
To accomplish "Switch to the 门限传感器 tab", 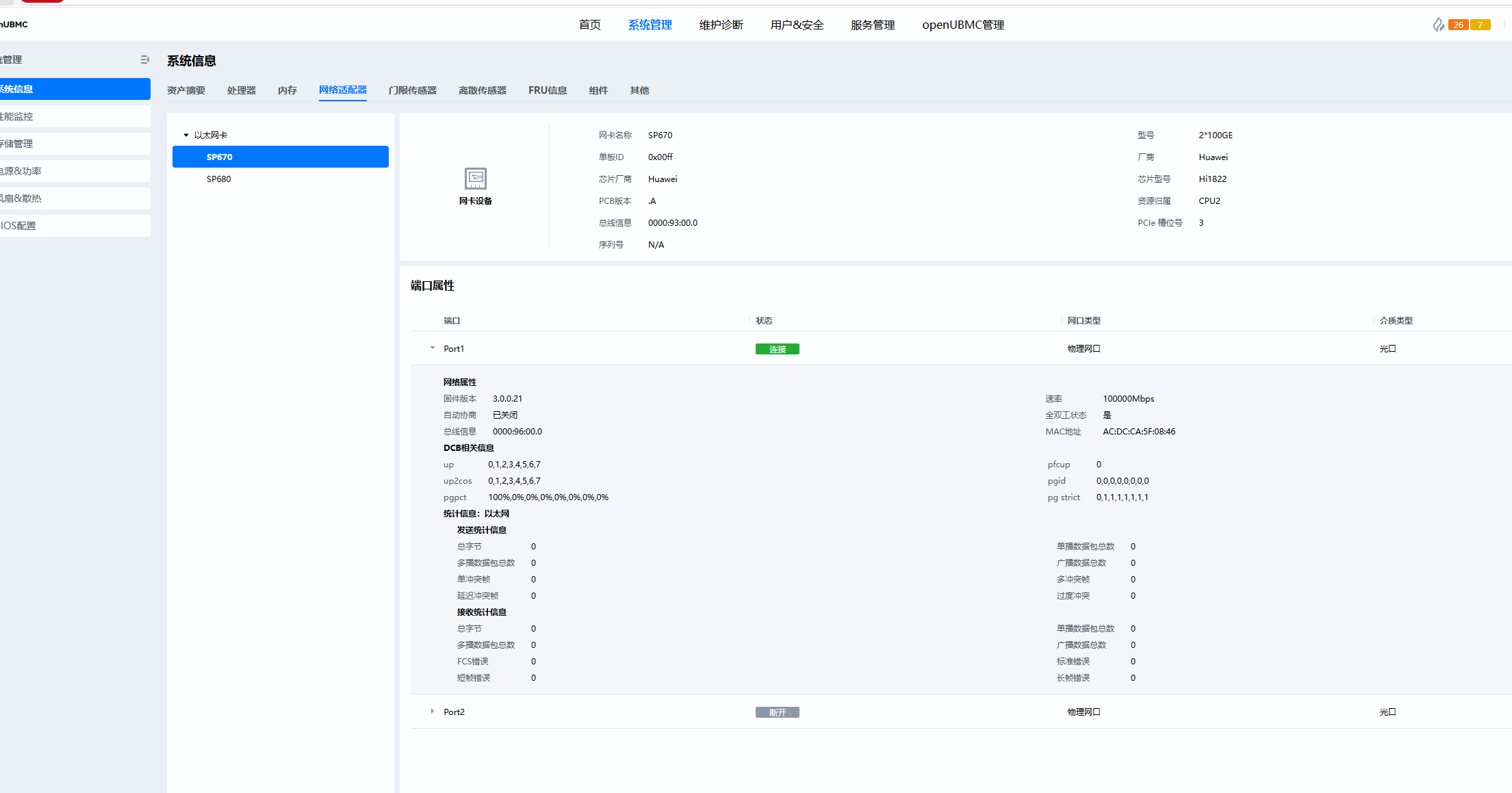I will tap(412, 90).
